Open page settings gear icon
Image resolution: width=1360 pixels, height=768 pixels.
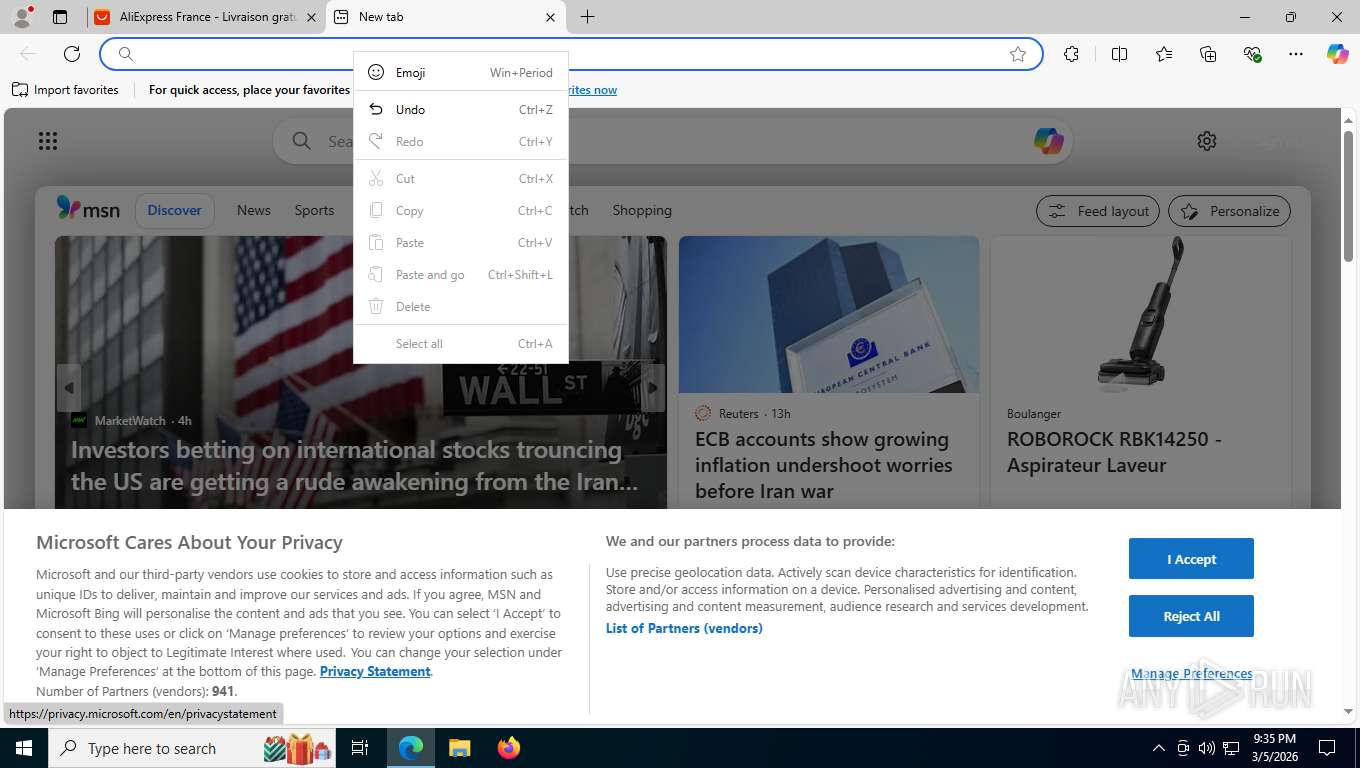tap(1207, 141)
